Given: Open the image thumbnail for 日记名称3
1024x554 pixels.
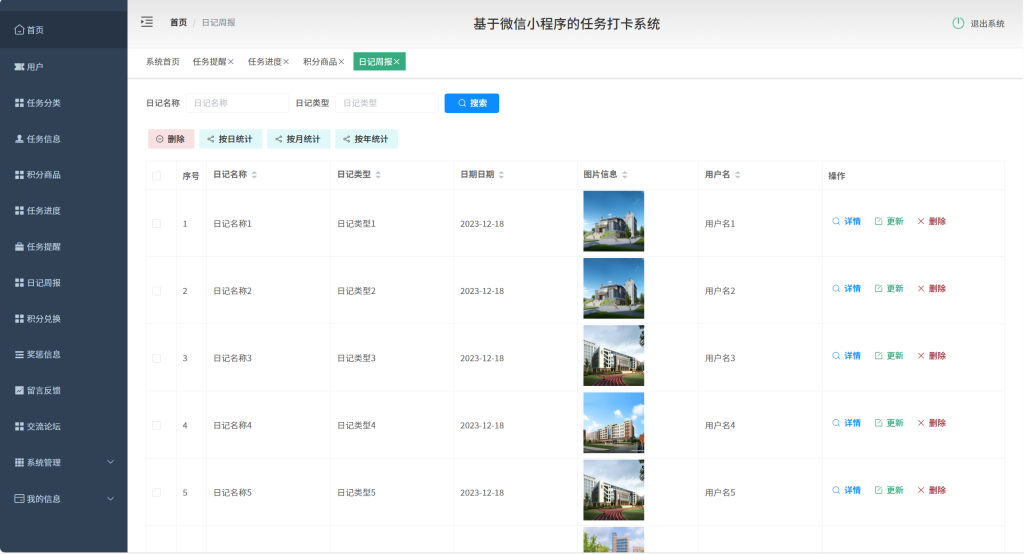Looking at the screenshot, I should [x=613, y=355].
